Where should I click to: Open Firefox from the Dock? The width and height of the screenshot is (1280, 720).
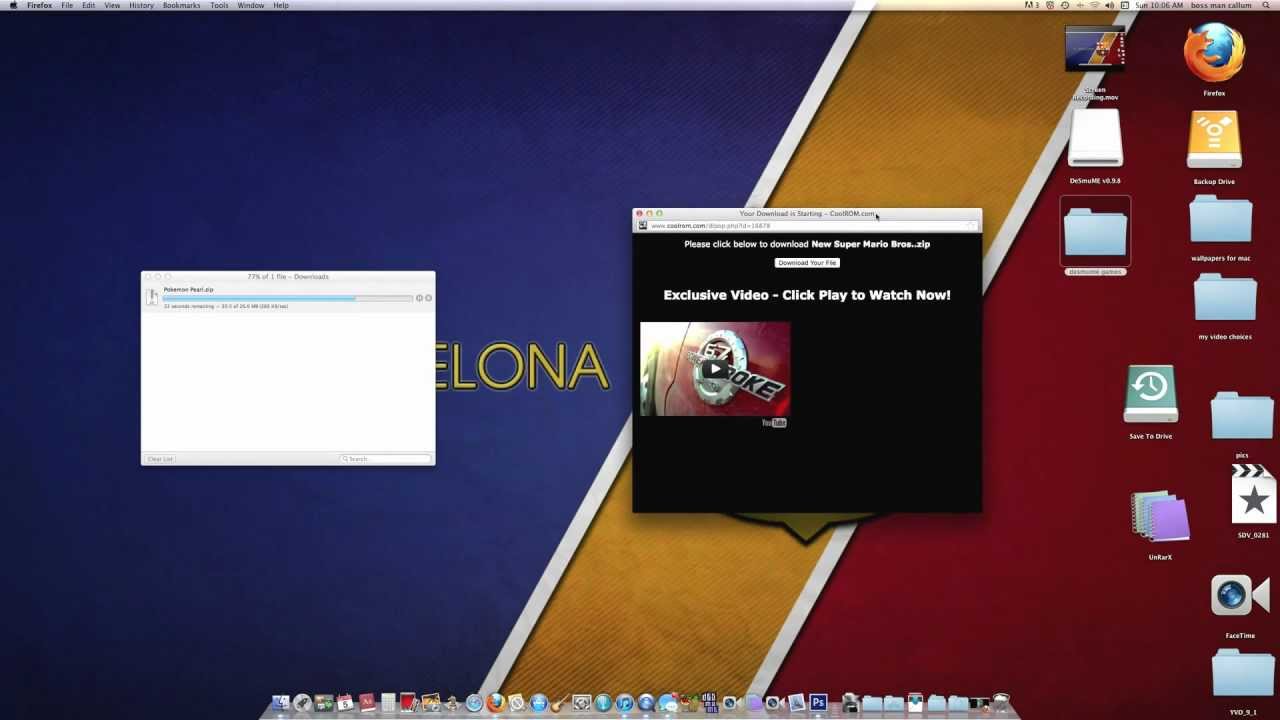point(496,703)
